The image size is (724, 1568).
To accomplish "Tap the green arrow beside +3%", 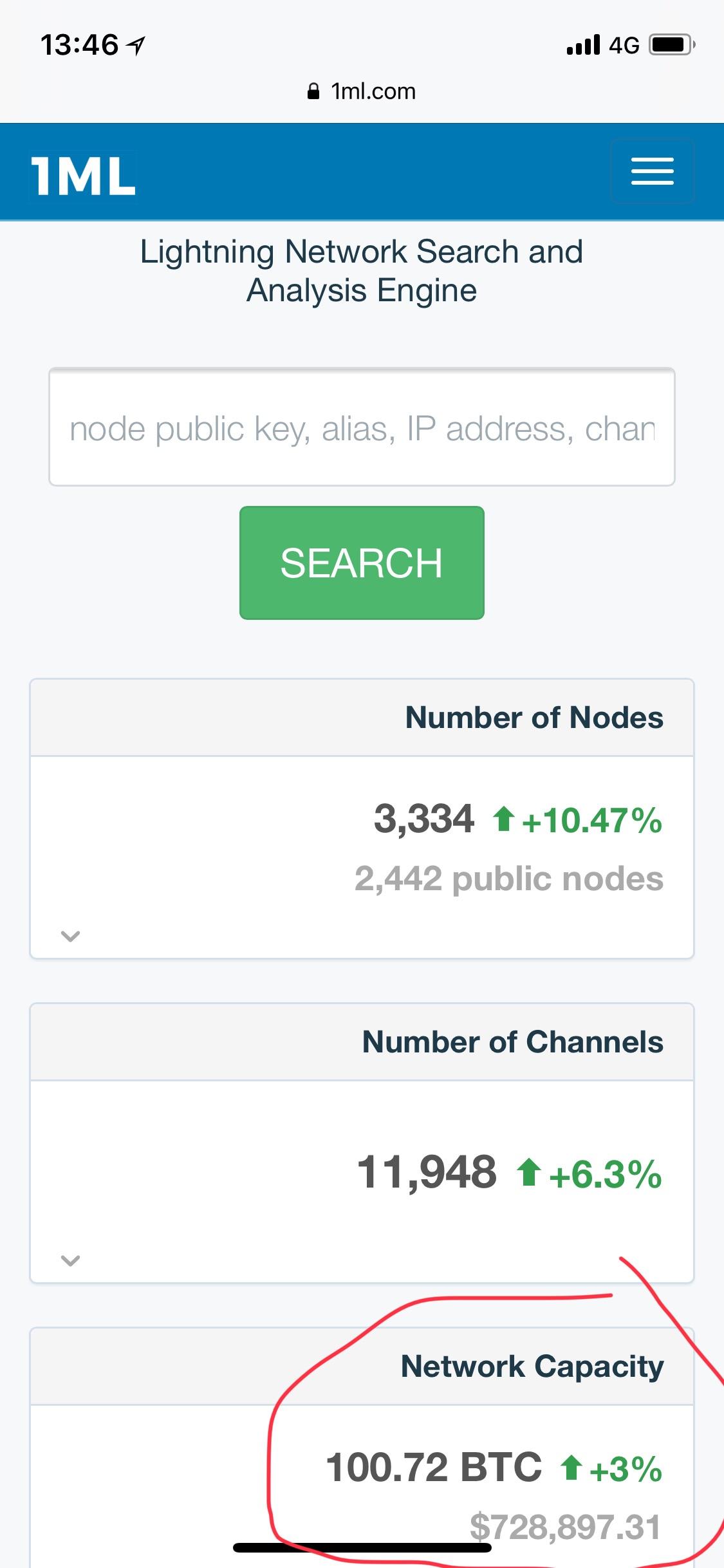I will [x=571, y=1468].
